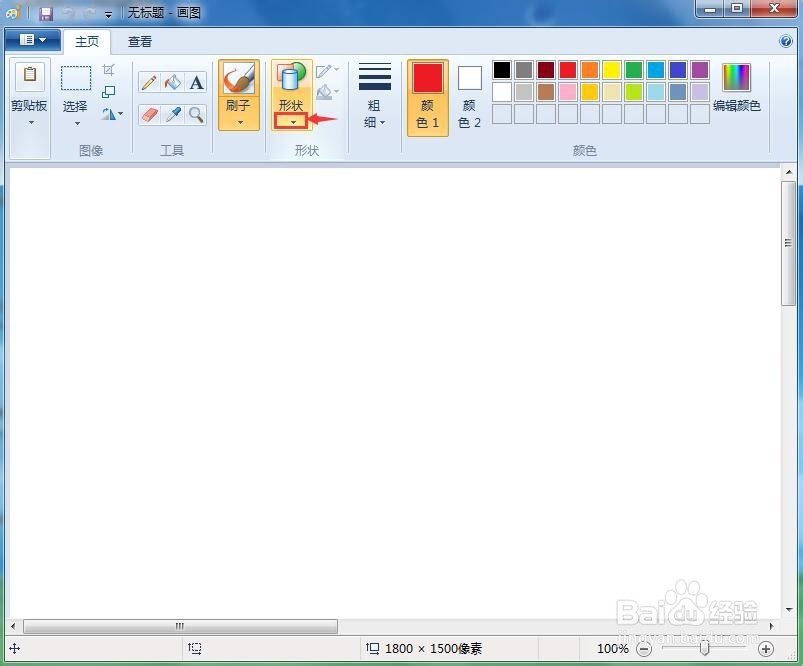803x666 pixels.
Task: Open Edit colors dialog
Action: pyautogui.click(x=736, y=88)
